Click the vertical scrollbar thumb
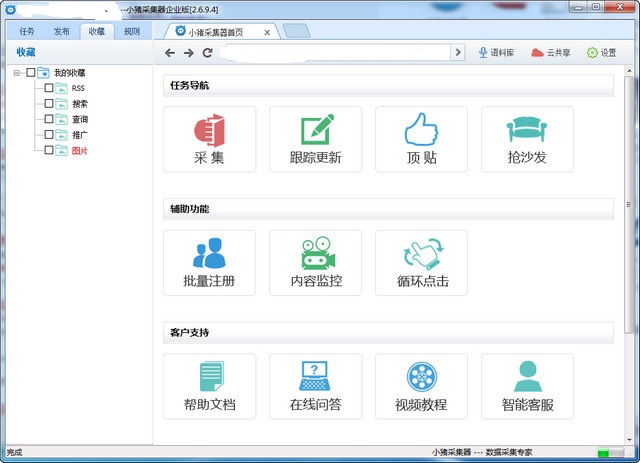The width and height of the screenshot is (640, 463). click(x=629, y=204)
